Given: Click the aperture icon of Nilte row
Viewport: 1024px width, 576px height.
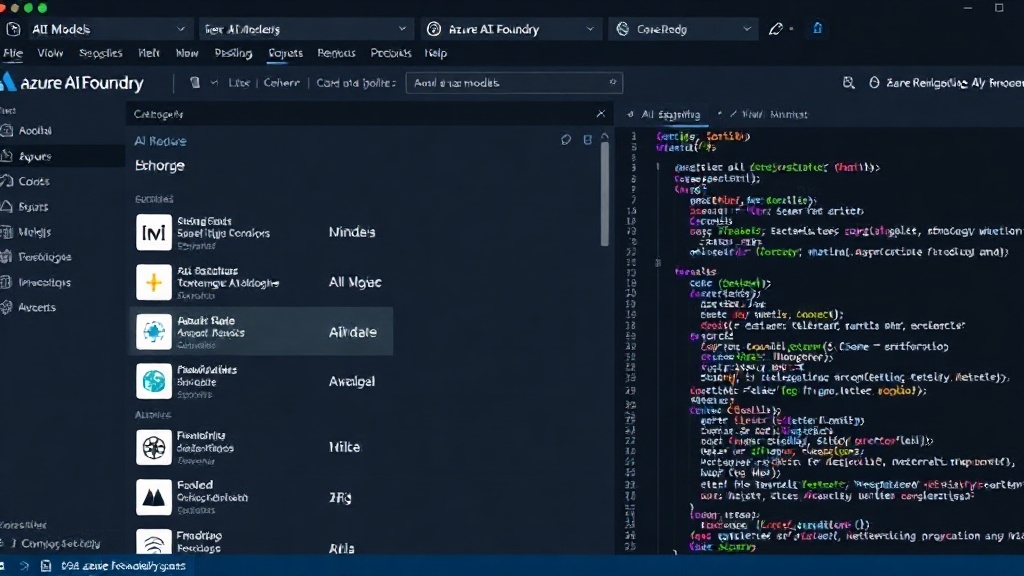Looking at the screenshot, I should coord(153,447).
